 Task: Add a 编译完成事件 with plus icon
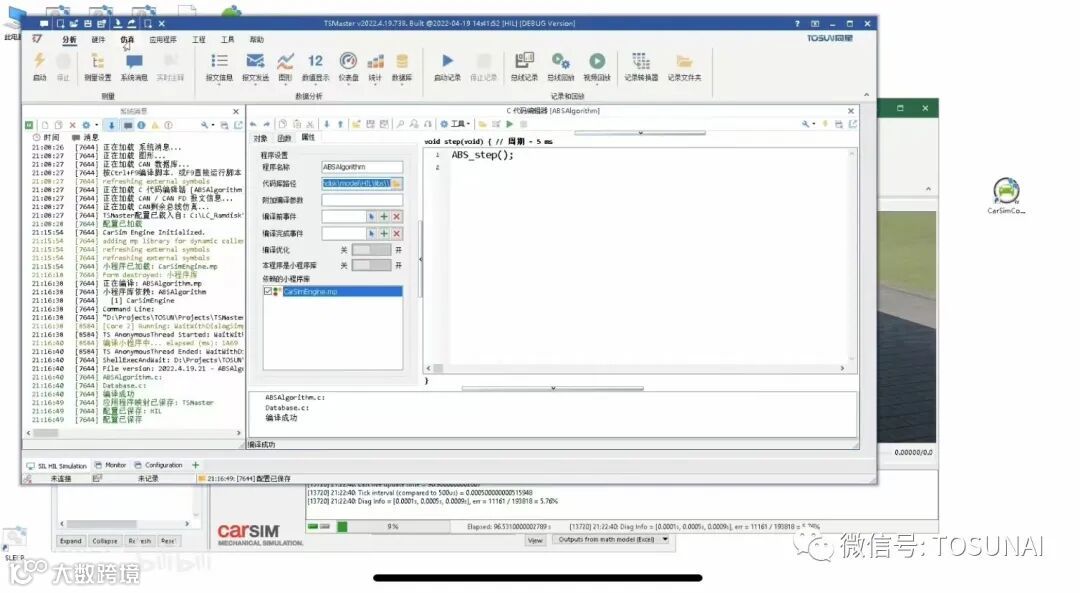coord(384,233)
